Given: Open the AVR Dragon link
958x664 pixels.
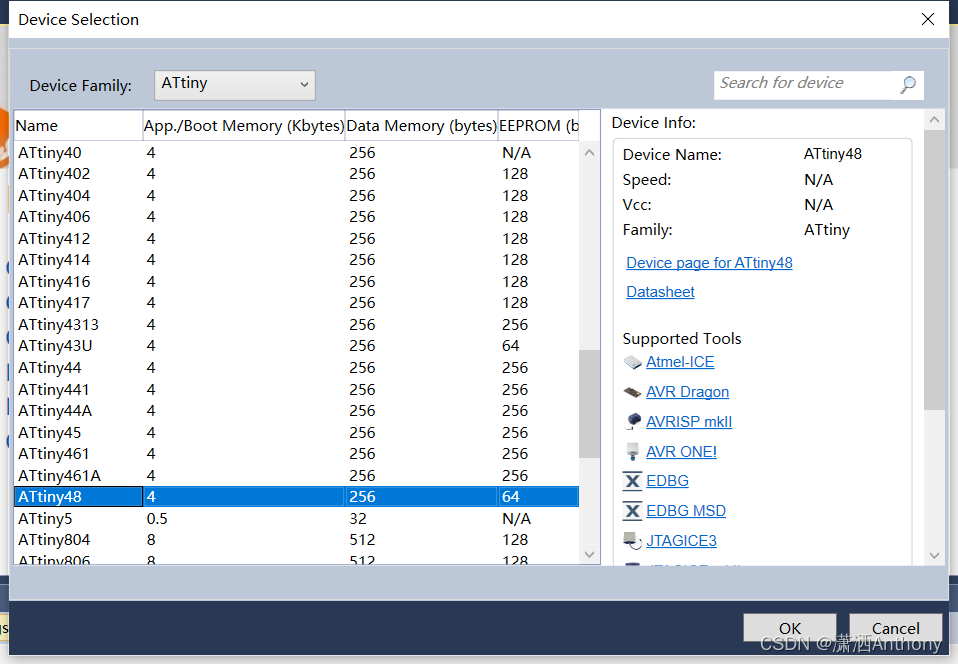Looking at the screenshot, I should tap(687, 392).
